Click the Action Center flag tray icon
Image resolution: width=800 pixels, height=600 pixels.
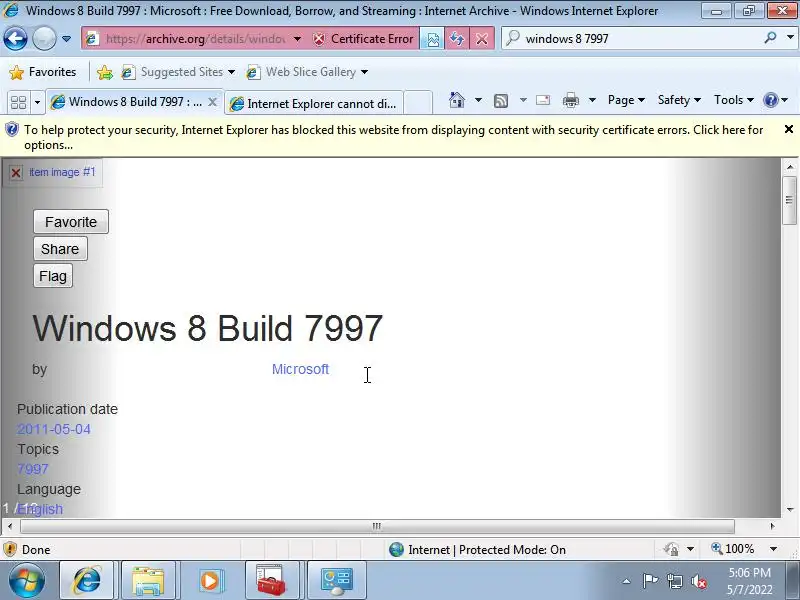point(650,581)
